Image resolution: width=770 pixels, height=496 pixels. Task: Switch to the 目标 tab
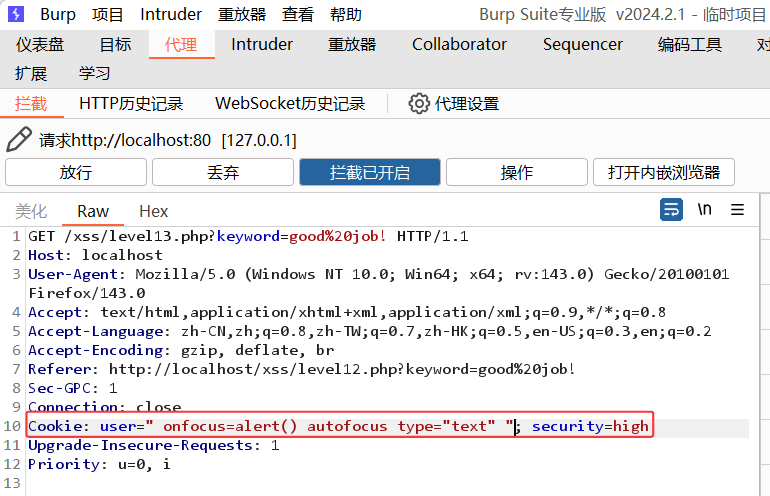[115, 44]
